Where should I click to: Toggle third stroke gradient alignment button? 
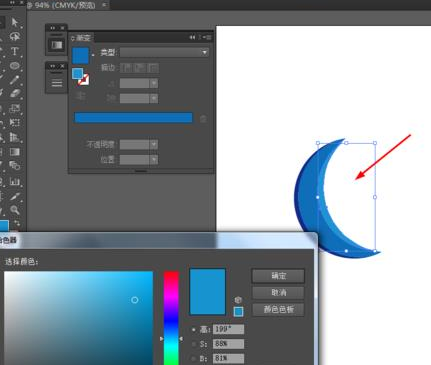153,68
